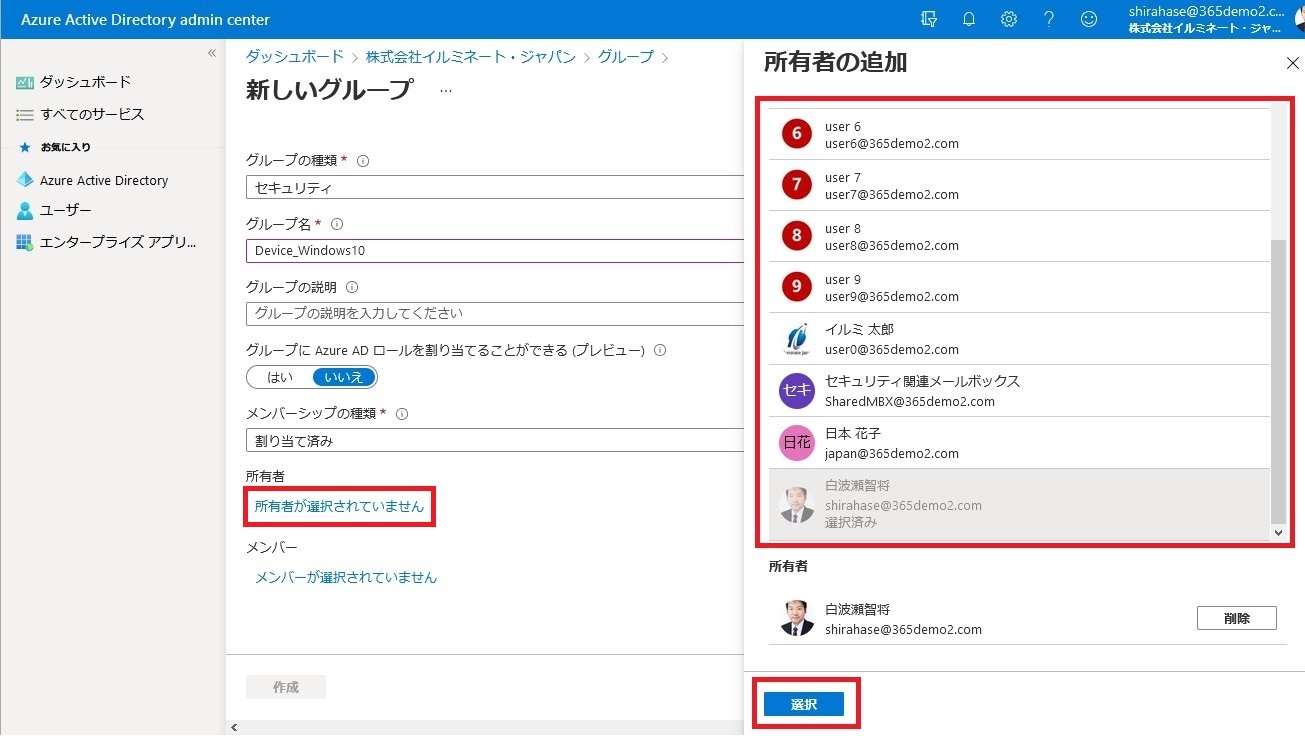Collapse the left sidebar with double chevron
The width and height of the screenshot is (1305, 736).
point(212,53)
